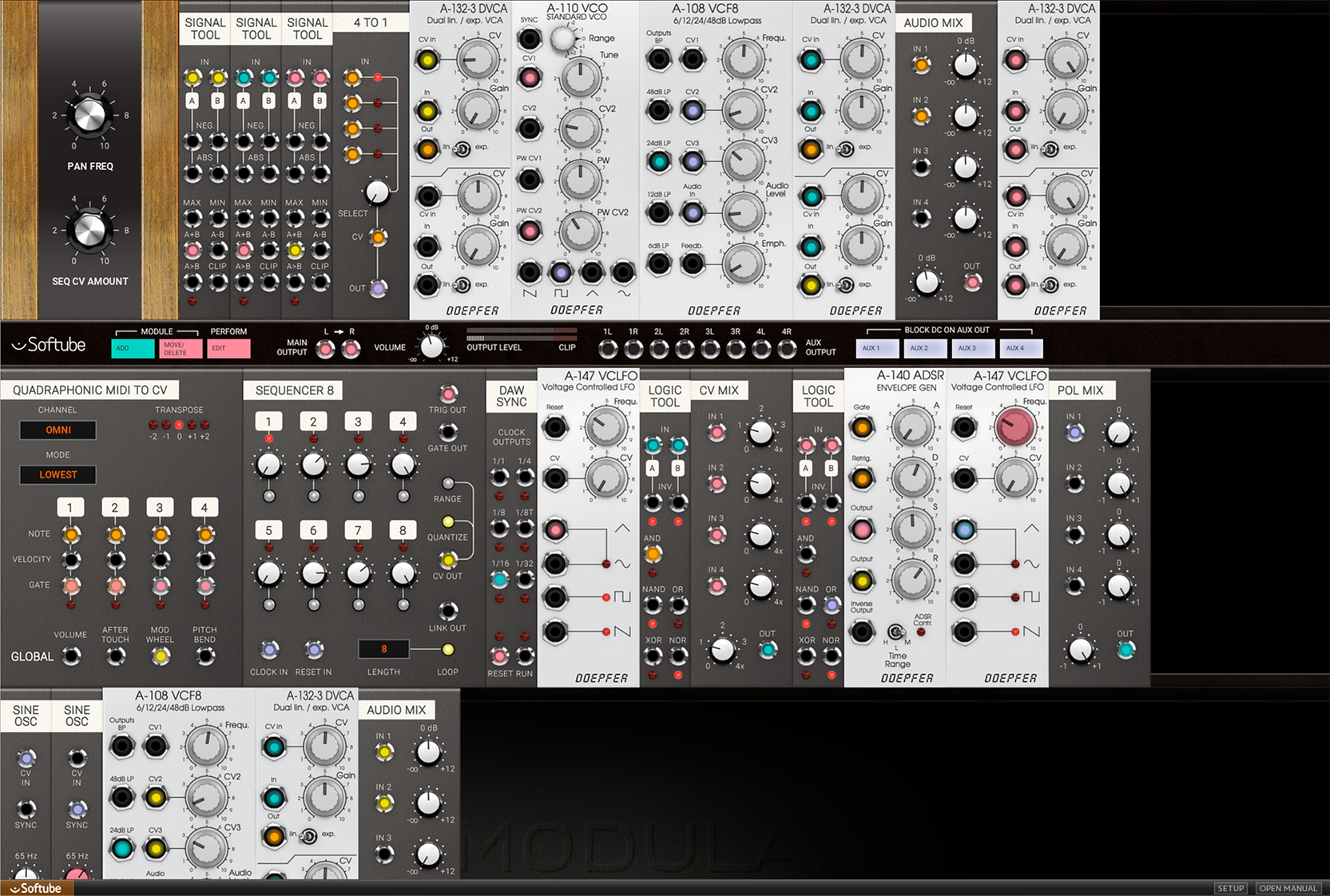
Task: Click the Softube logo in toolbar
Action: [x=49, y=345]
